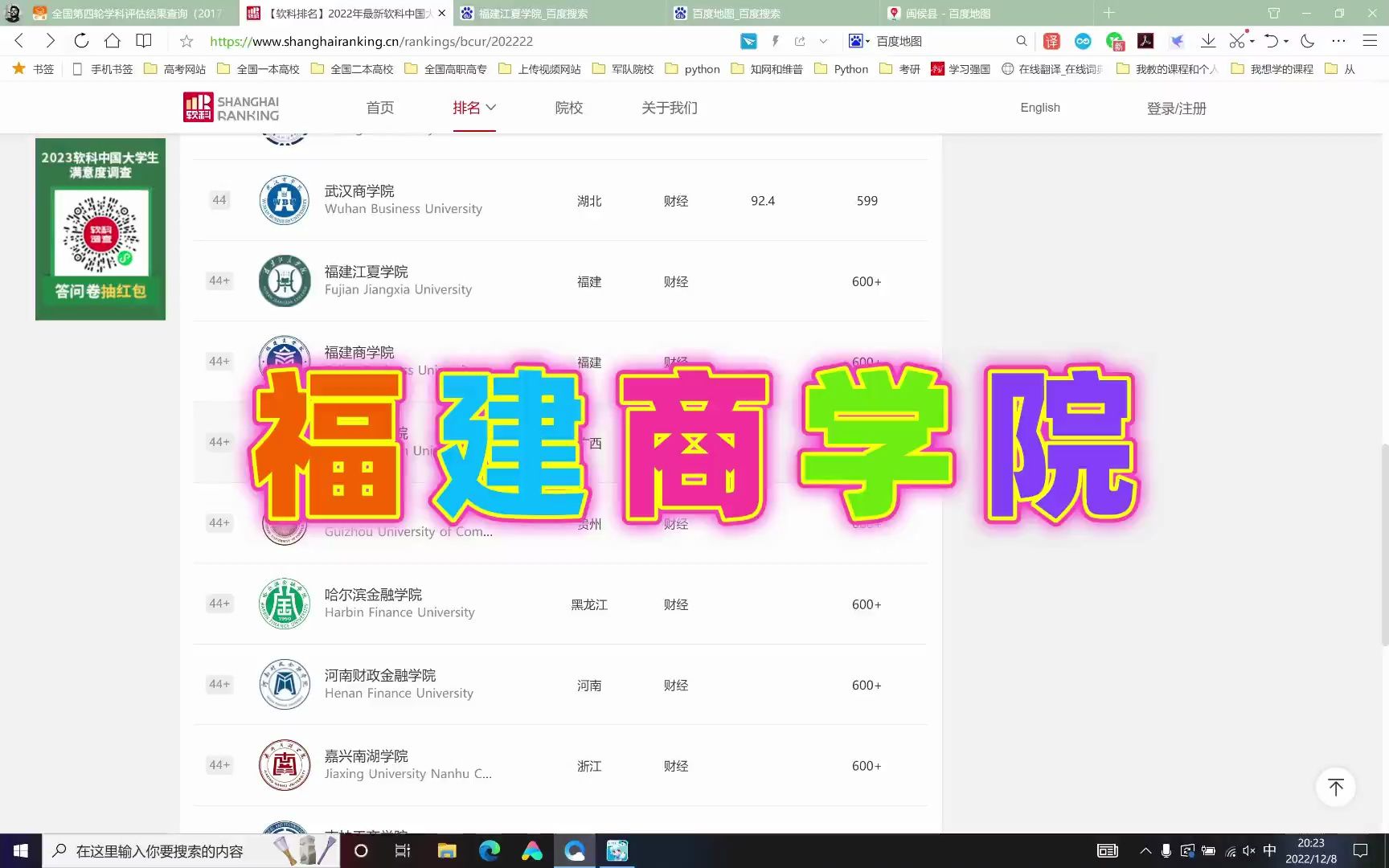Click the blue paper-plane icon in address bar
This screenshot has width=1389, height=868.
point(748,41)
